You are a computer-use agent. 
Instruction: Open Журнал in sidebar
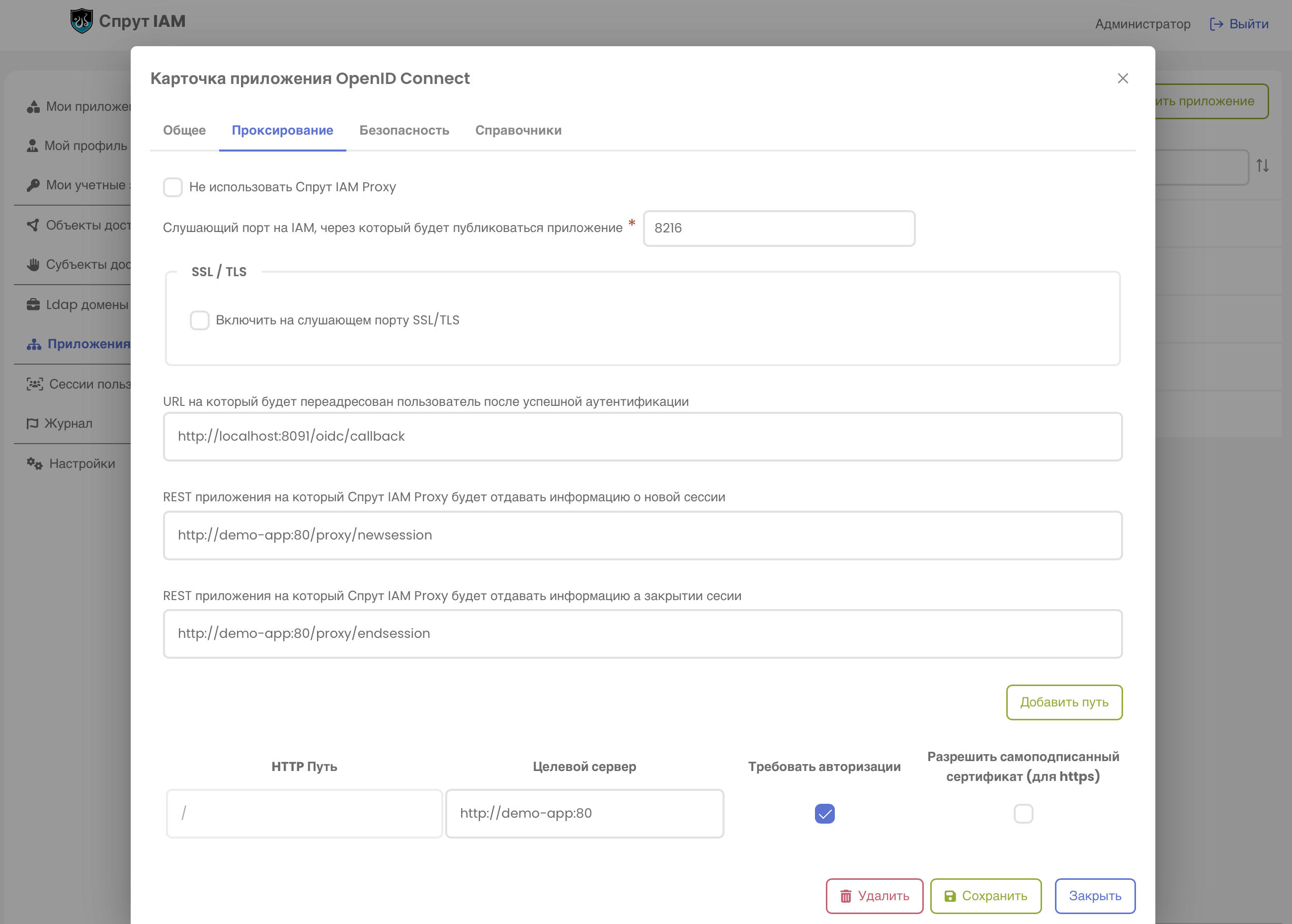59,423
